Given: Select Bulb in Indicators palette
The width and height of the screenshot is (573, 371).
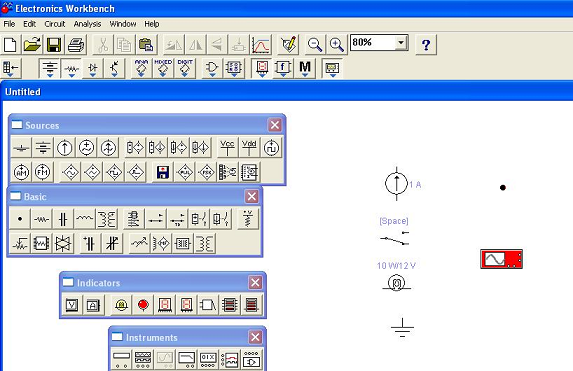Looking at the screenshot, I should pyautogui.click(x=121, y=304).
